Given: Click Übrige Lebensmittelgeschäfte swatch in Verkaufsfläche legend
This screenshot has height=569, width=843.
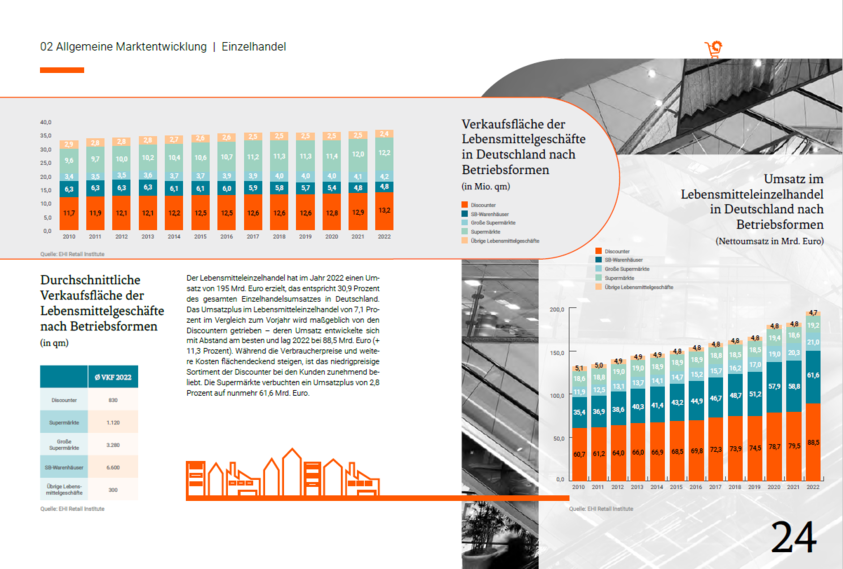Looking at the screenshot, I should (x=465, y=240).
